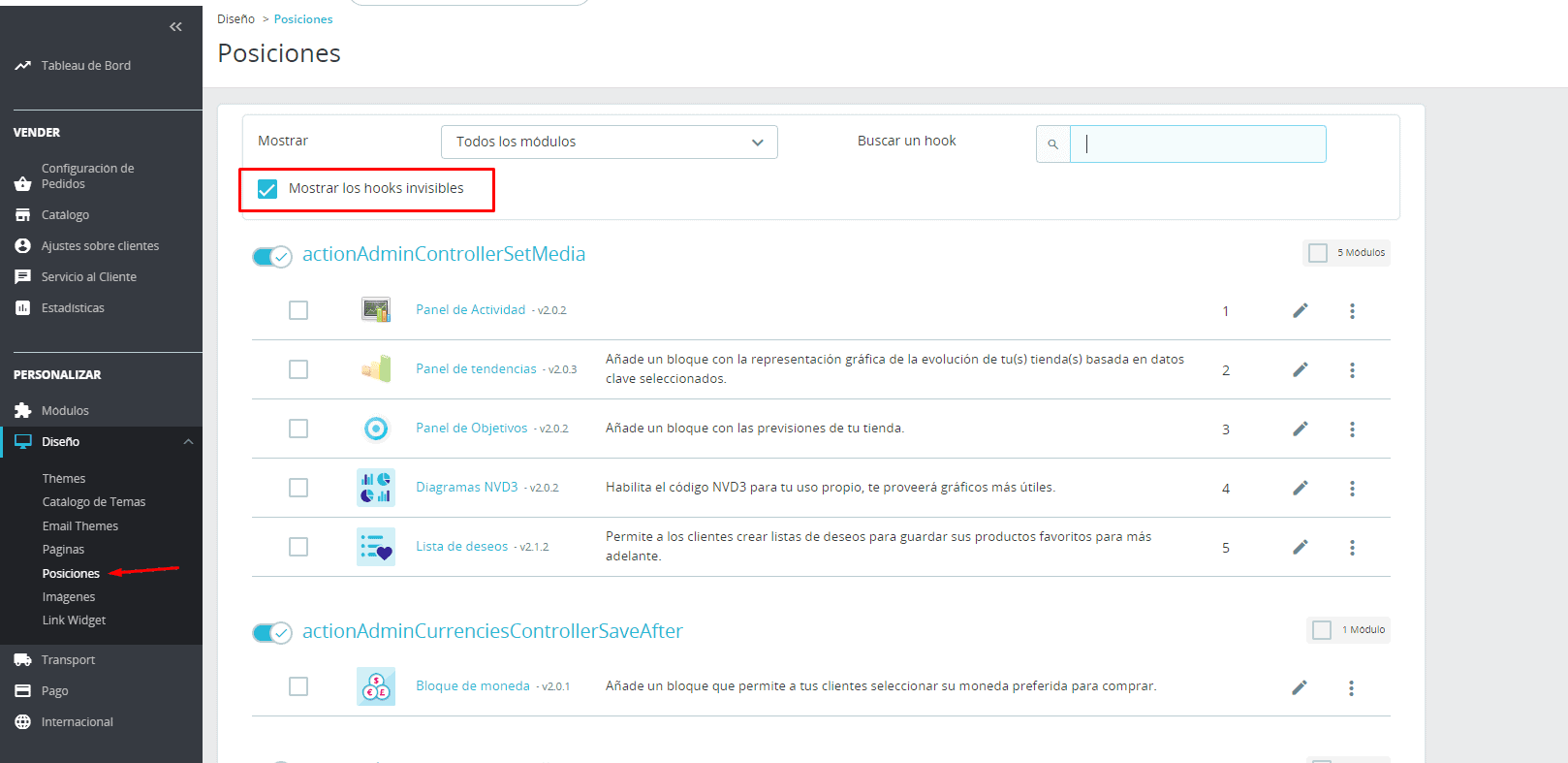Screen dimensions: 1568x763
Task: Click the edit pencil for Panel de Objetivos
Action: 1300,429
